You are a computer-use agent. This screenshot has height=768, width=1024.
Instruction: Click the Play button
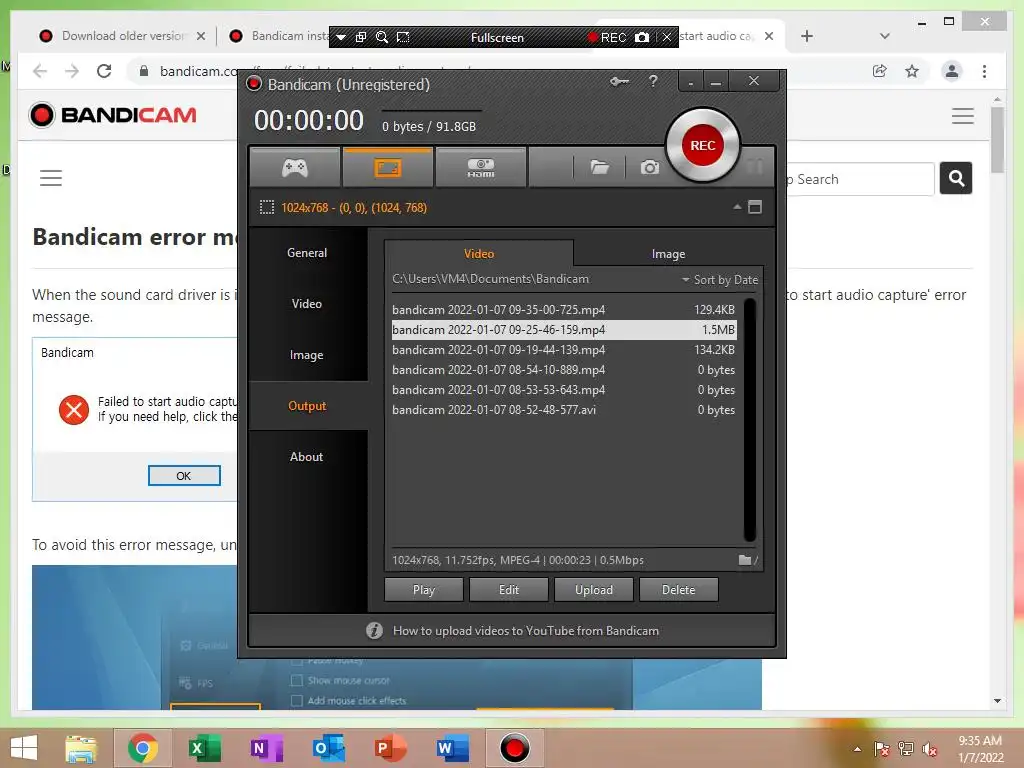point(424,590)
